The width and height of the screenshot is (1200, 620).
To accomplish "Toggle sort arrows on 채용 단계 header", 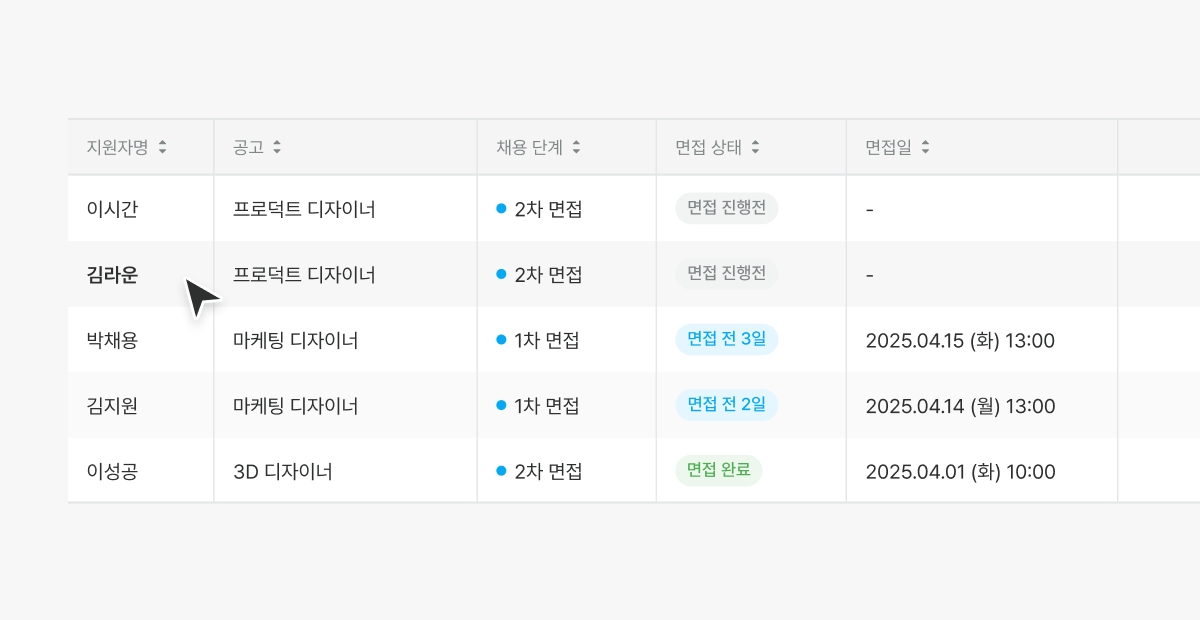I will click(x=576, y=148).
